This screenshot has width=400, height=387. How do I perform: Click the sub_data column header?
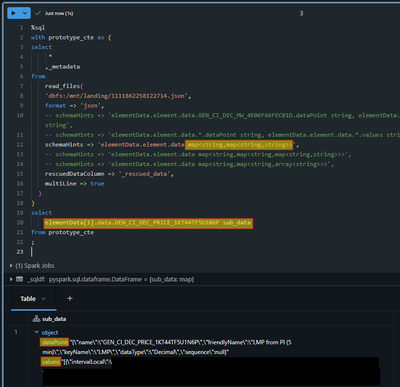[x=54, y=319]
